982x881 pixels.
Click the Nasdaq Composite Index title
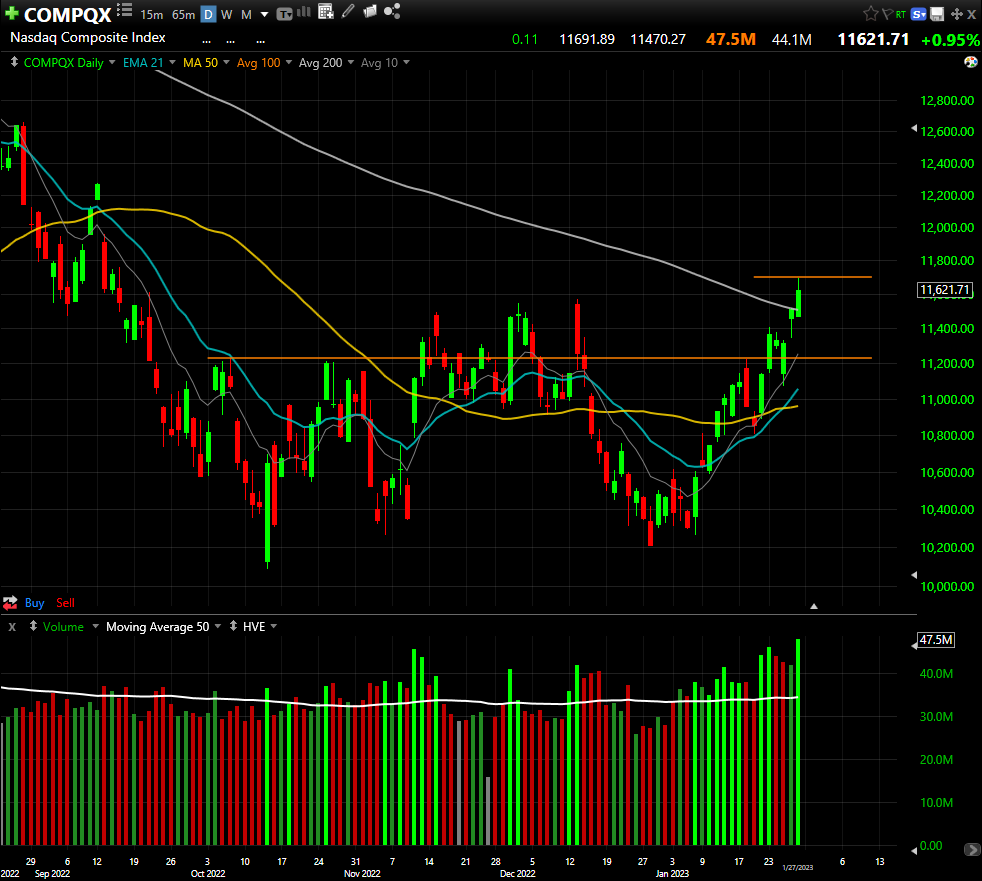point(88,38)
